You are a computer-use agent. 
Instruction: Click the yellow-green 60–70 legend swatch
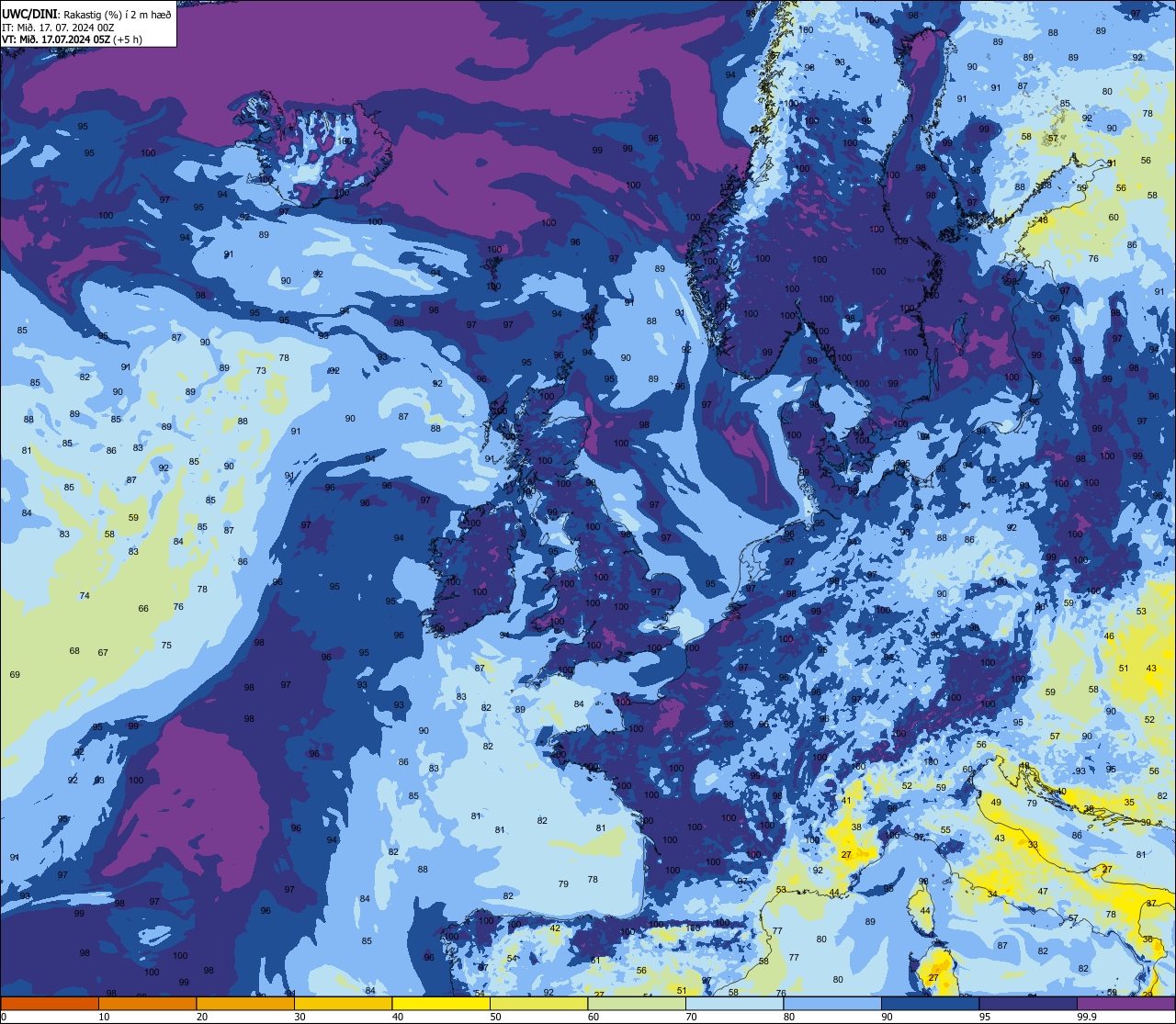click(x=637, y=1003)
